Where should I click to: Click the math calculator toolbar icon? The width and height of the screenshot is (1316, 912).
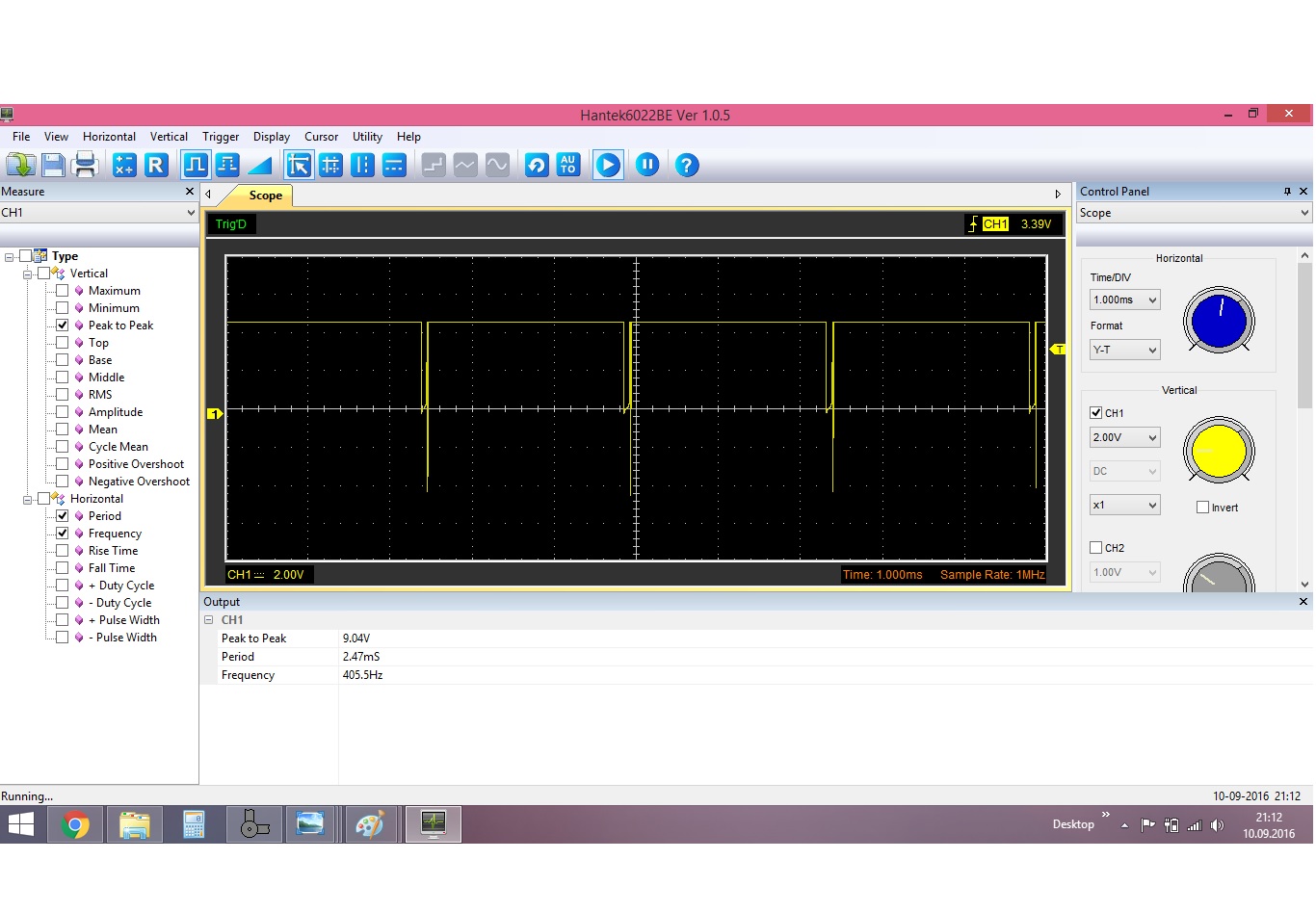click(124, 165)
